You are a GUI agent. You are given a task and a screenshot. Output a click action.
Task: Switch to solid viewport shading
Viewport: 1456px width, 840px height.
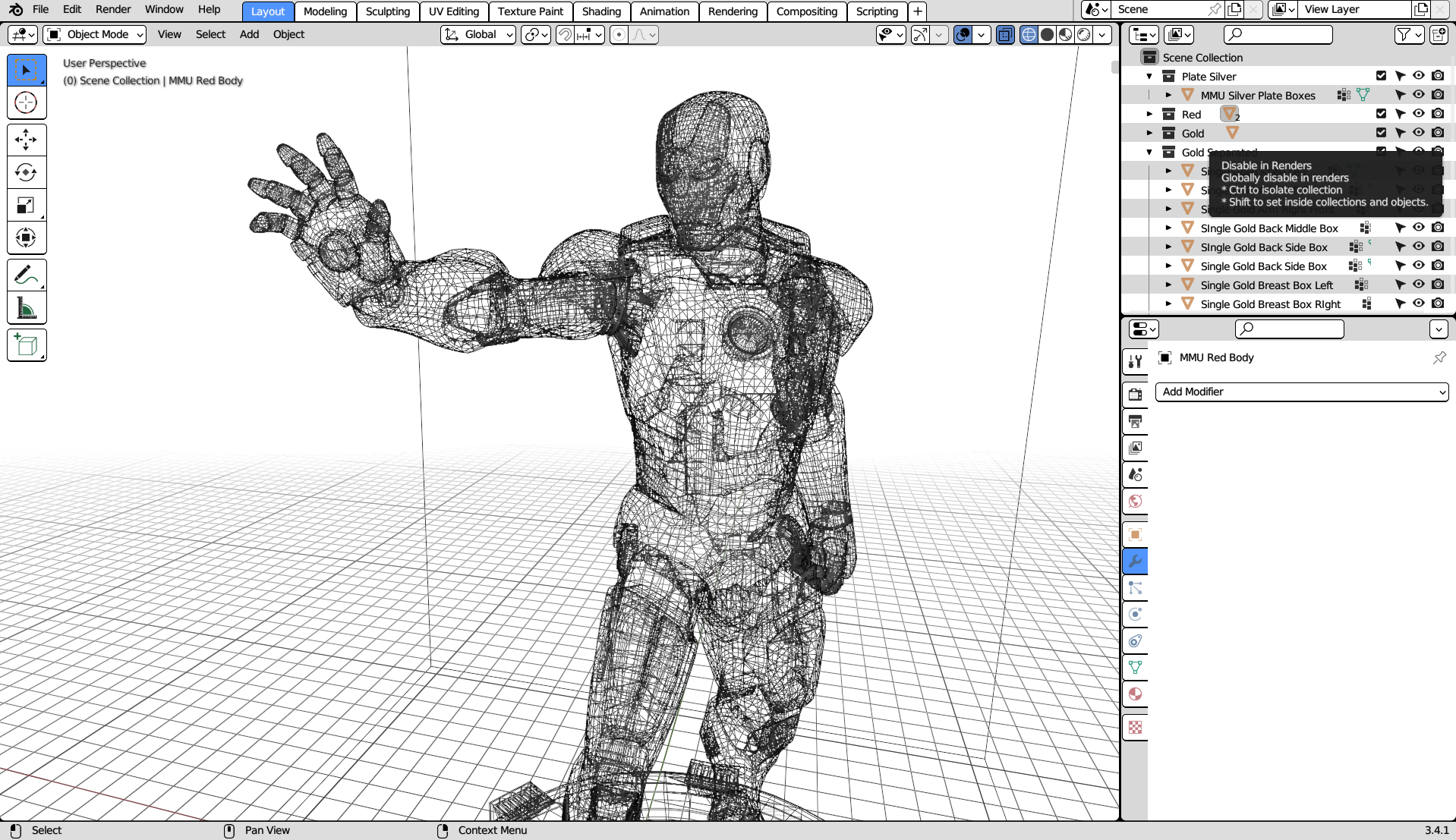pos(1047,34)
